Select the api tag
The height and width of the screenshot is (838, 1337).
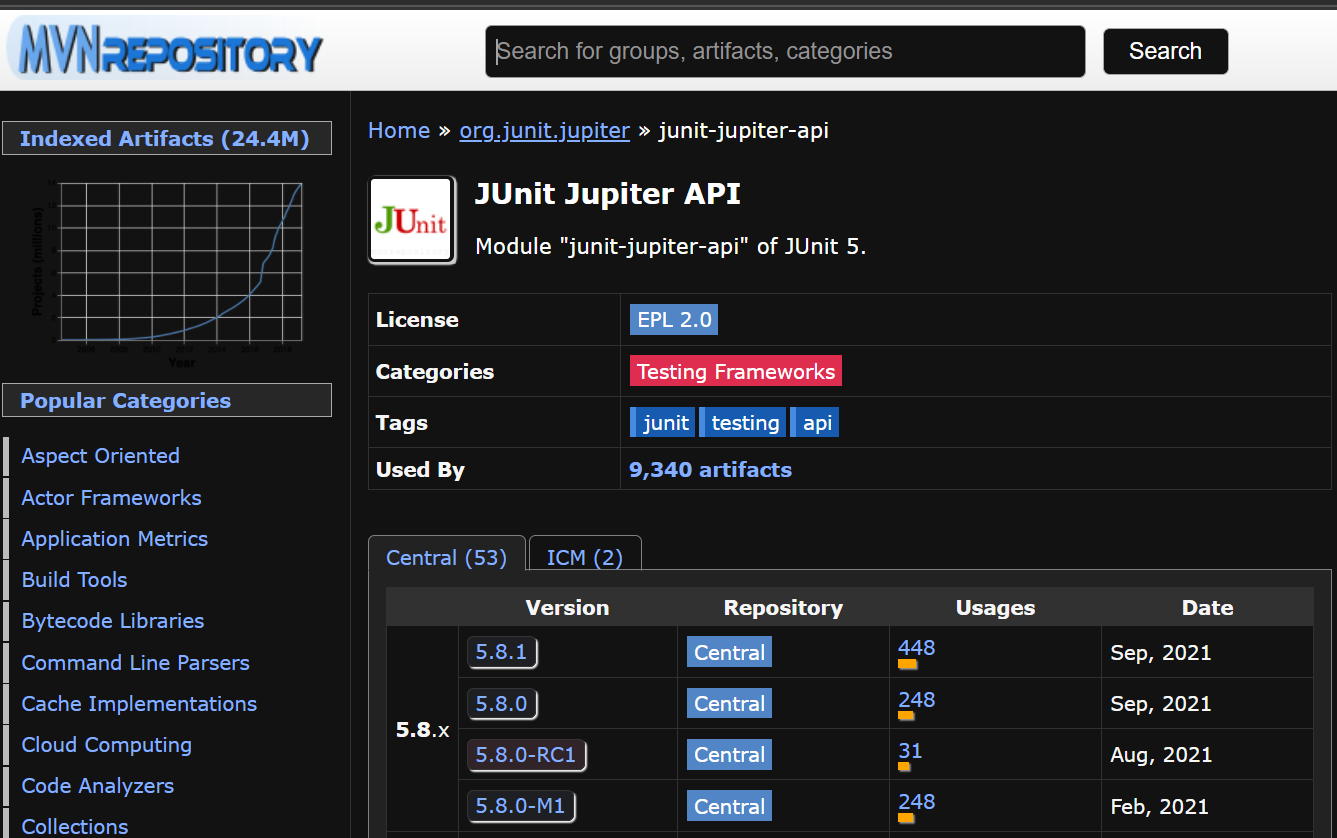815,422
